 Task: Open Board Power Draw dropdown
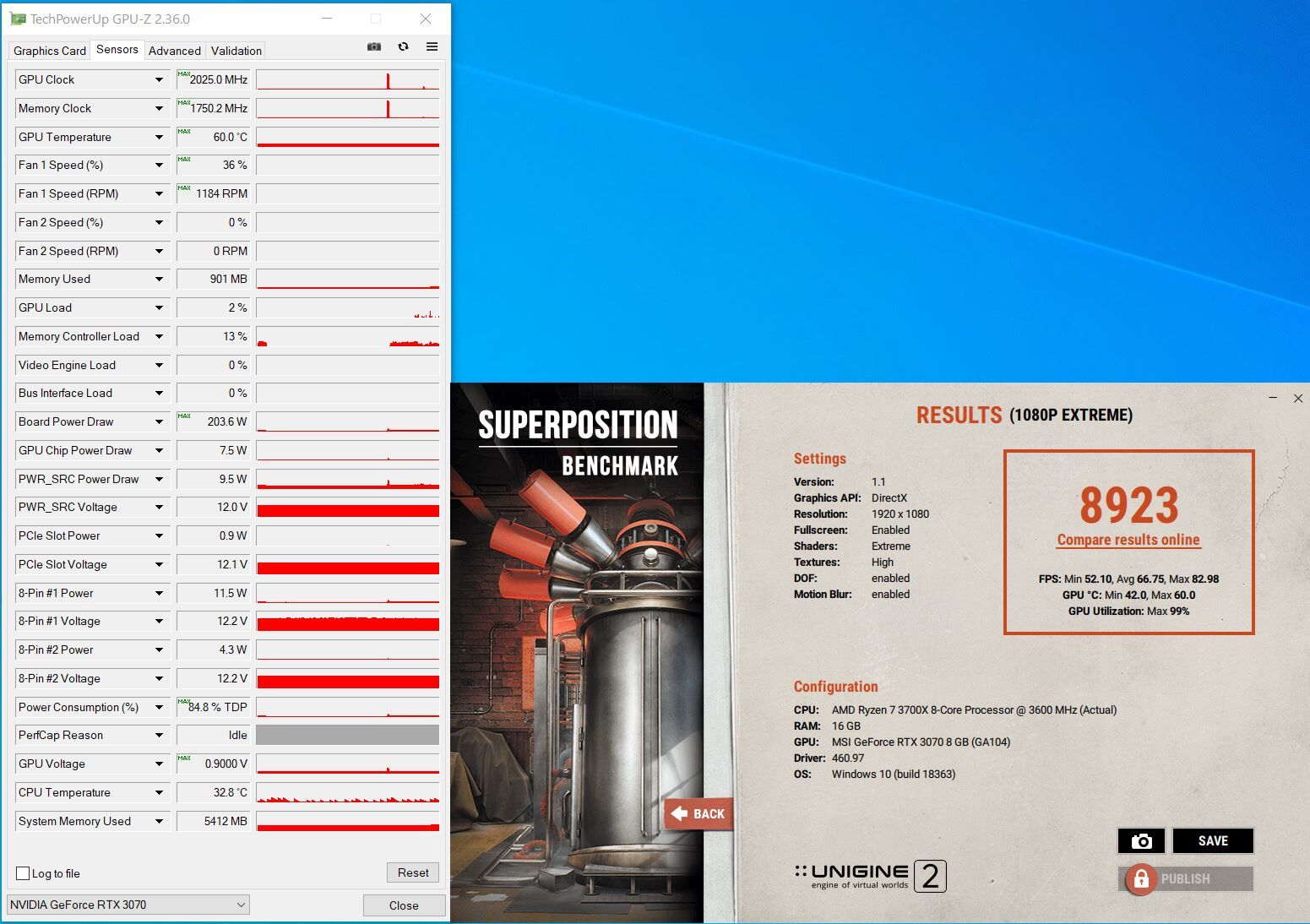tap(159, 421)
